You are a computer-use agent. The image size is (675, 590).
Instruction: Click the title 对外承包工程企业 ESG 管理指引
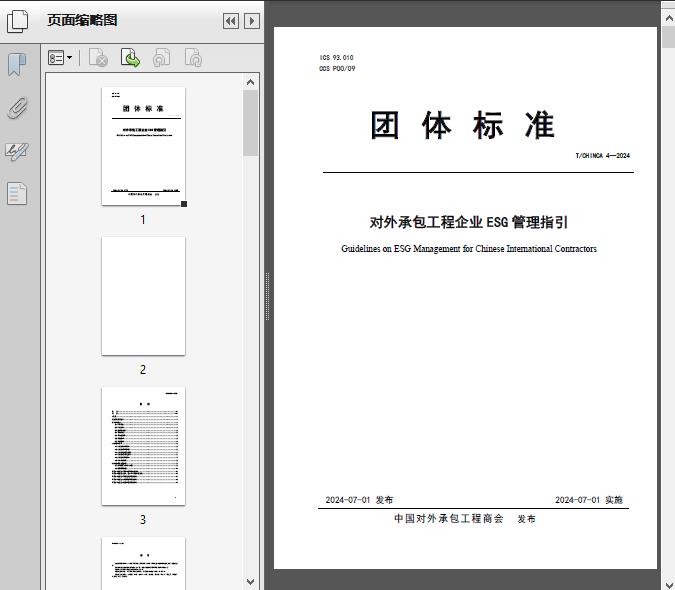pyautogui.click(x=469, y=222)
